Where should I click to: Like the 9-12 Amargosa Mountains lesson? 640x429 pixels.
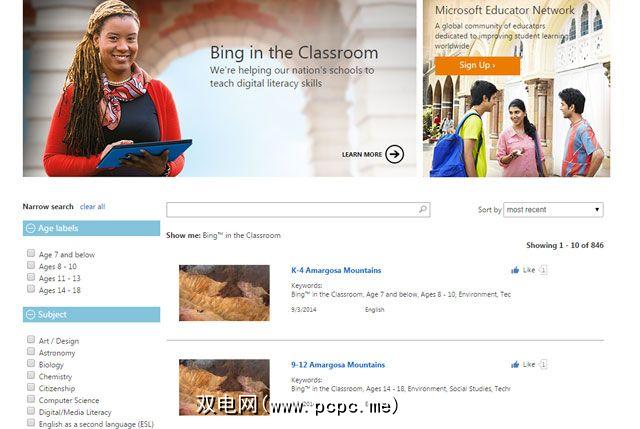point(523,365)
